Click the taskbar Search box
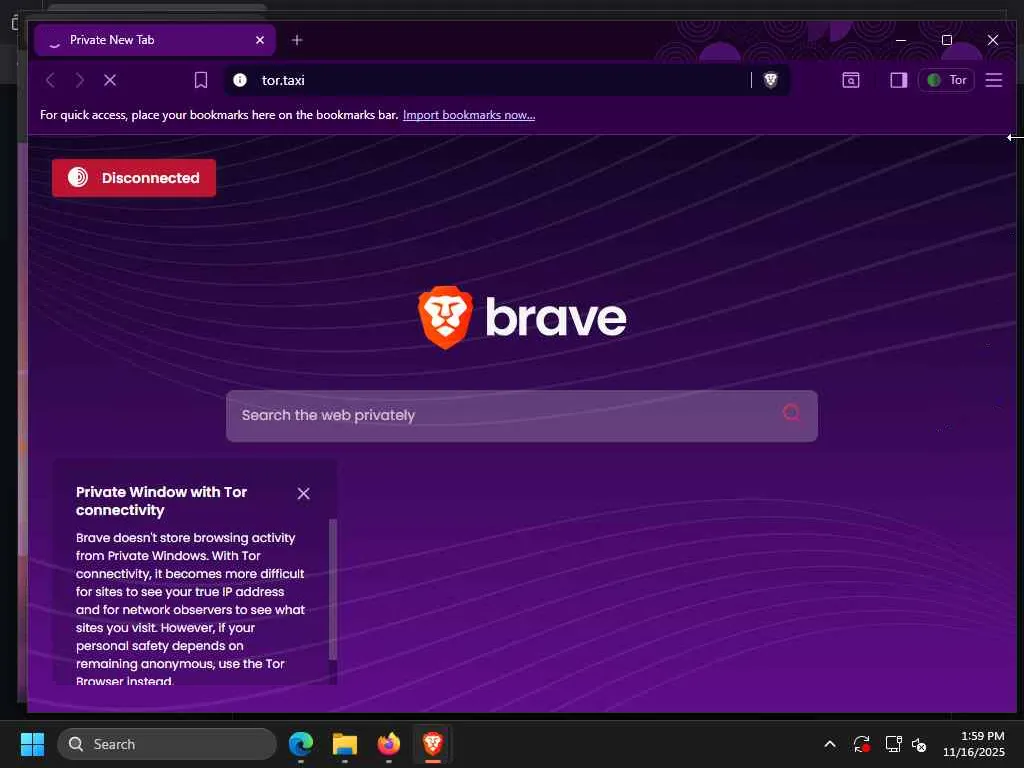The width and height of the screenshot is (1024, 768). (167, 744)
